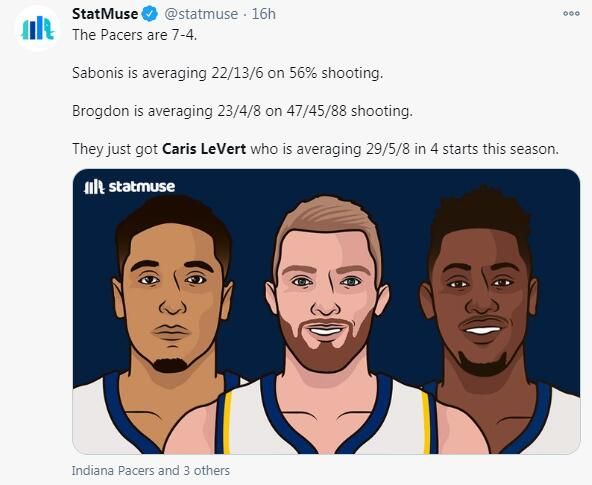
Task: Click the Brogdon shooting stats line
Action: [242, 111]
